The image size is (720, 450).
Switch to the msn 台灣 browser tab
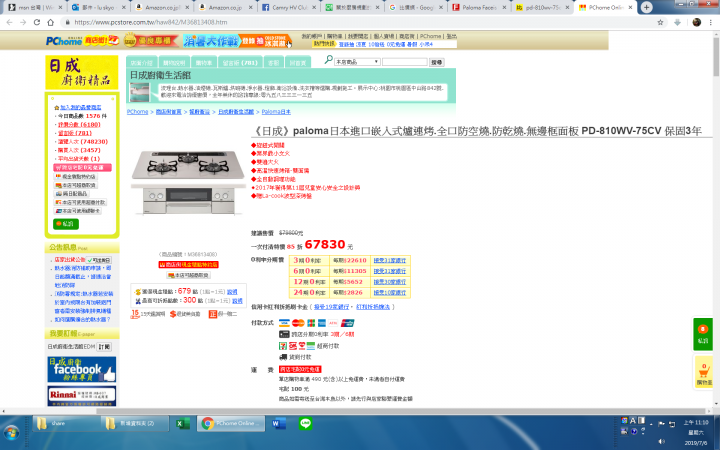34,7
